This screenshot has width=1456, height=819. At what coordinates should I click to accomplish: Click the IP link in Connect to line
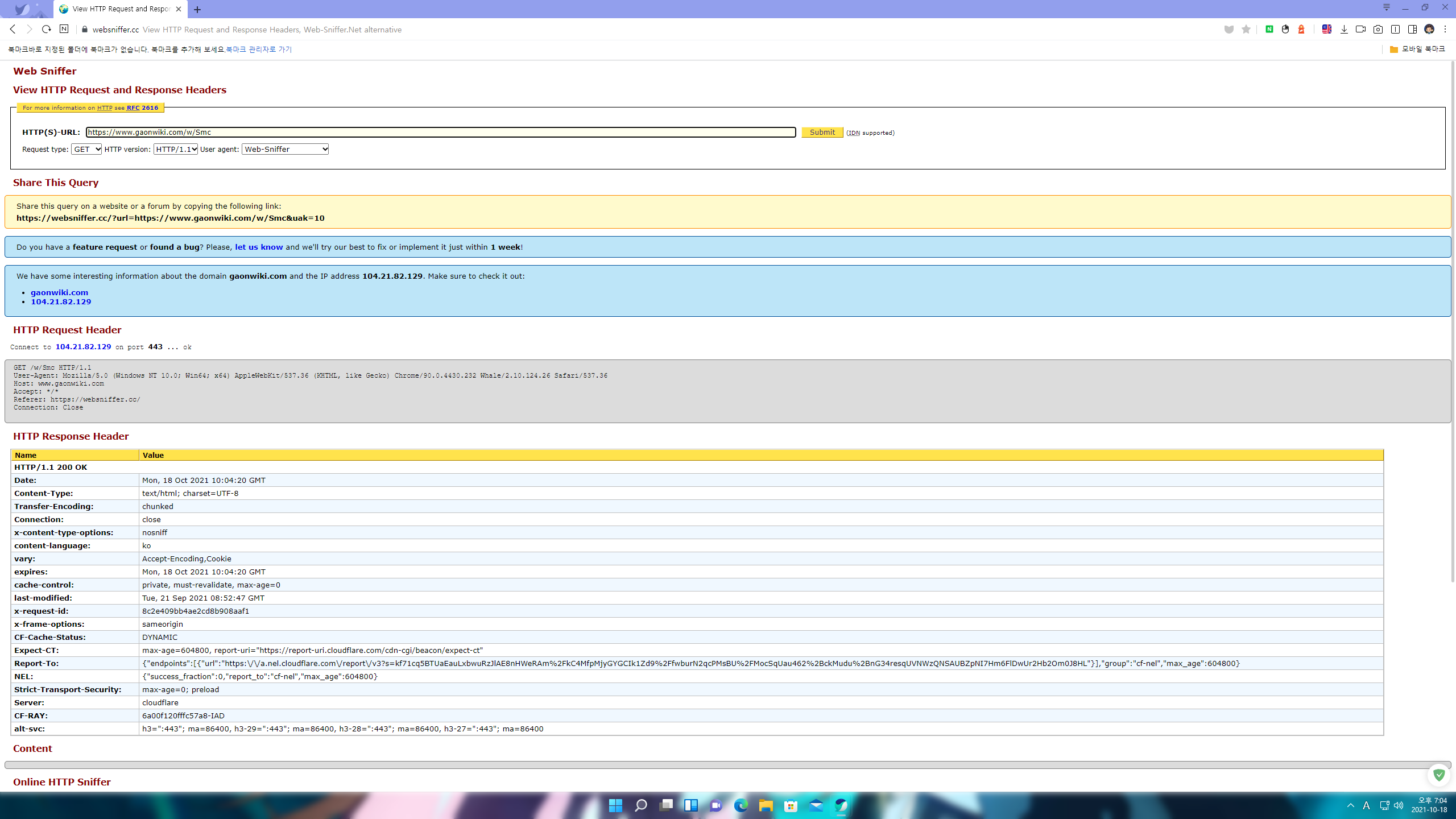pos(83,346)
